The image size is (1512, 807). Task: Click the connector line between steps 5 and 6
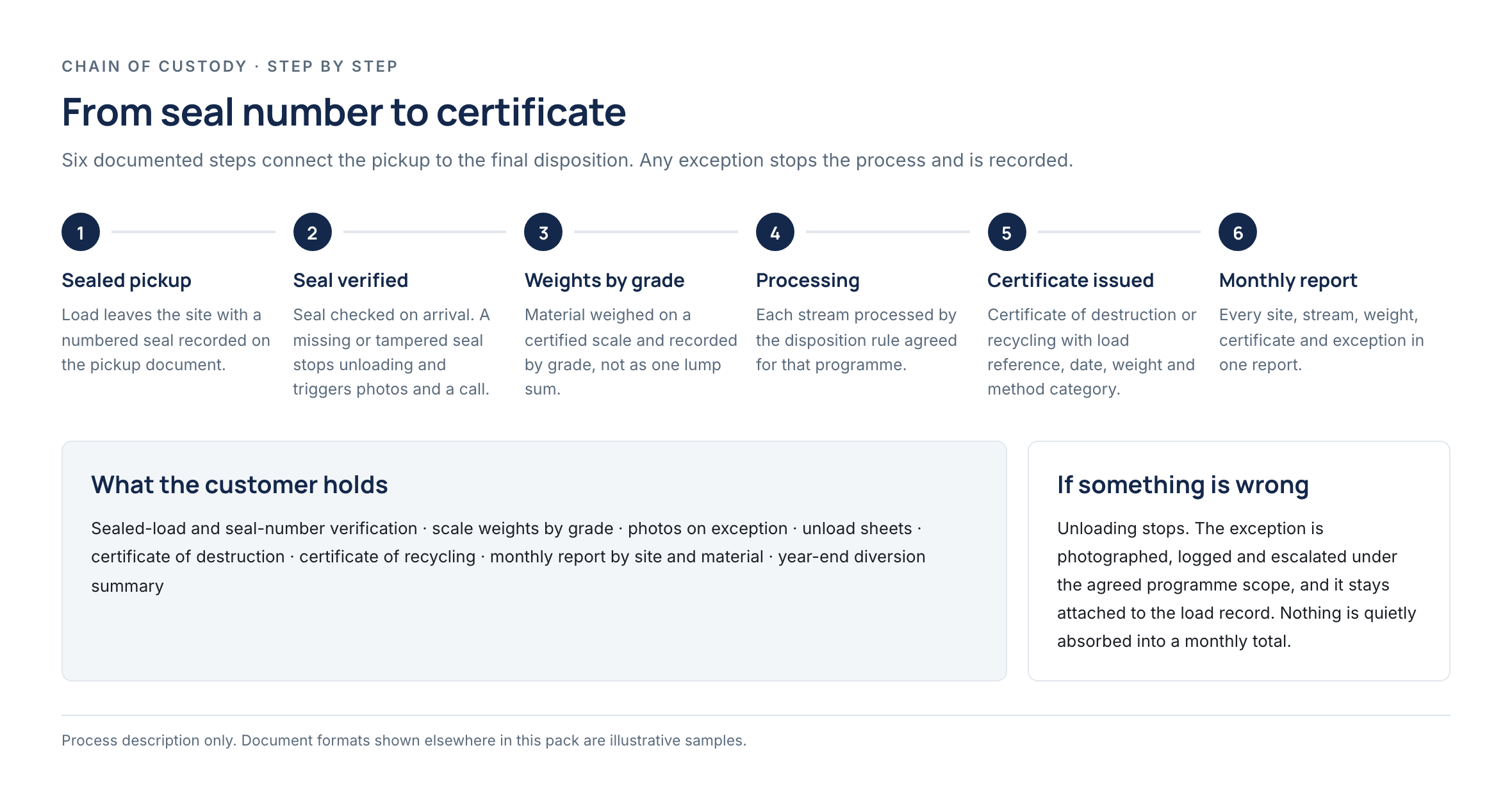click(1119, 232)
